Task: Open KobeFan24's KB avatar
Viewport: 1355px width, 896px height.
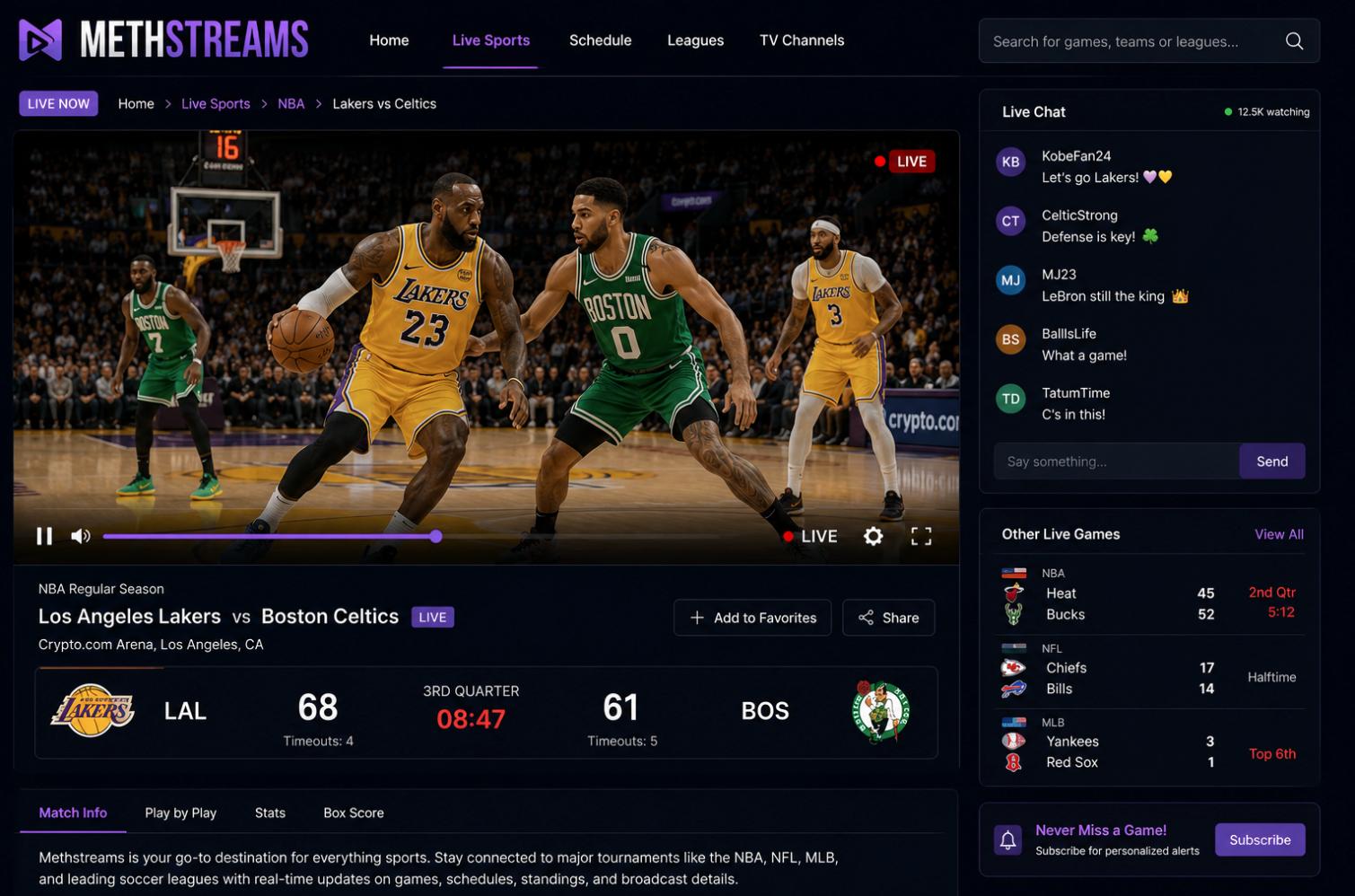Action: click(1011, 162)
